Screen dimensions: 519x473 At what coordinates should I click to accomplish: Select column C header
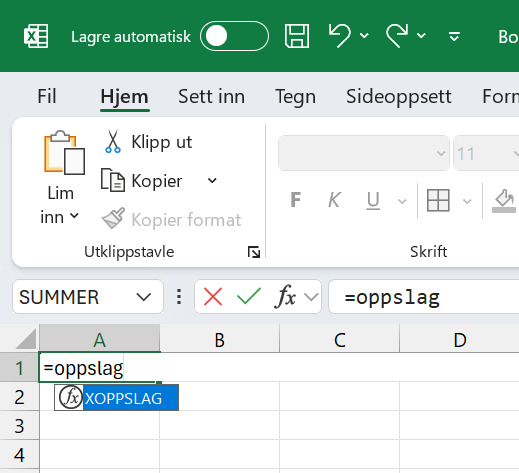tap(339, 339)
